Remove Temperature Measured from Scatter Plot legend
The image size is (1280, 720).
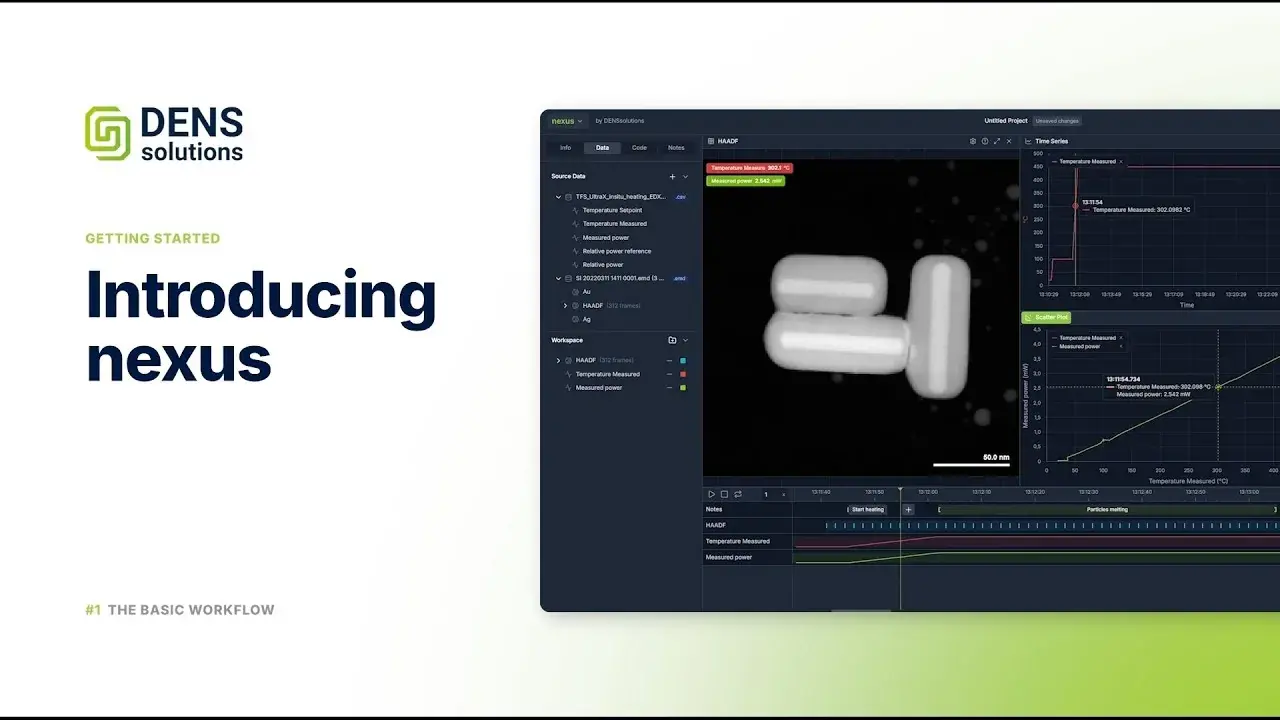point(1120,338)
